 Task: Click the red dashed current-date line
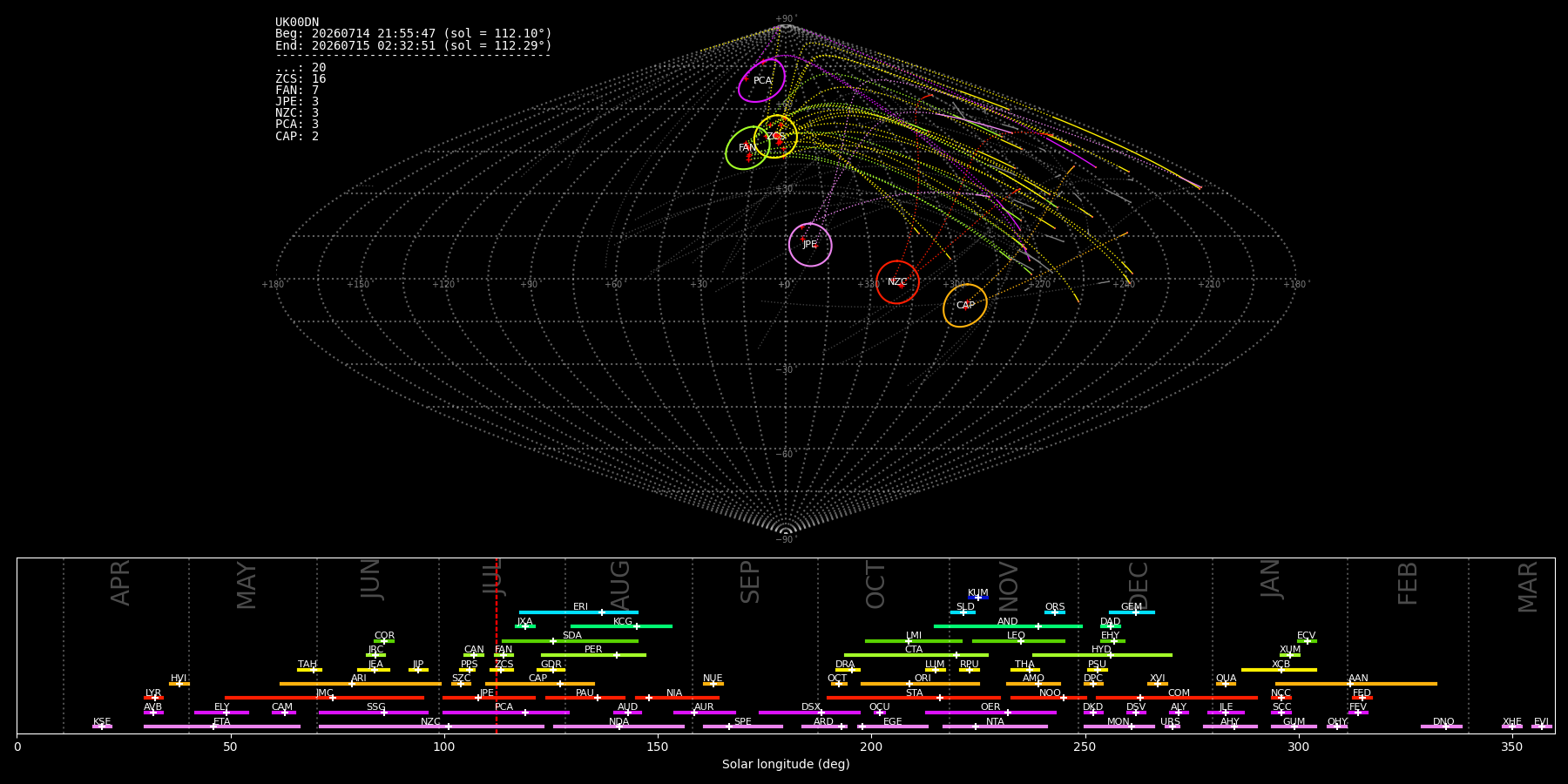tap(497, 645)
